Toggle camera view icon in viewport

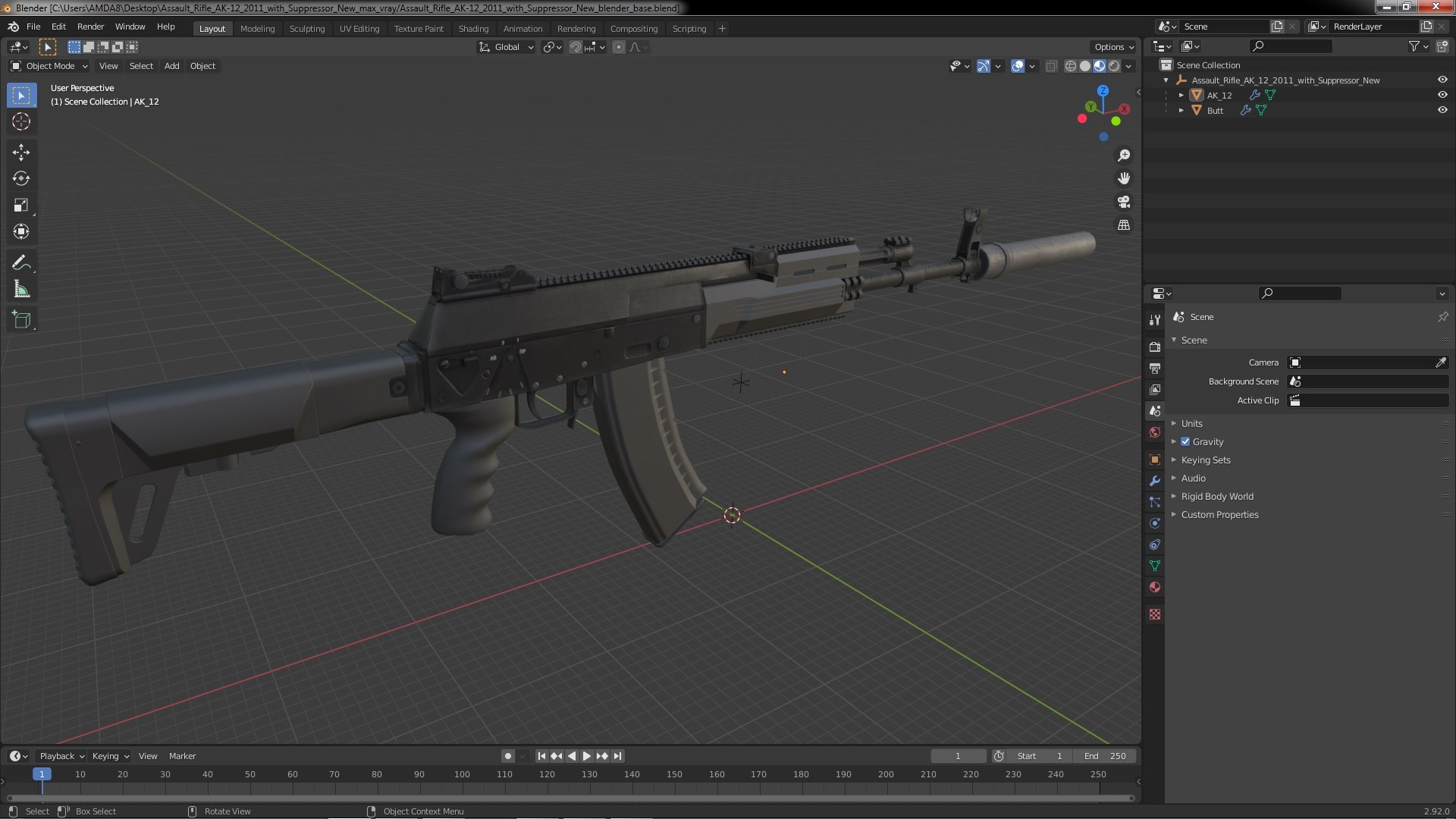1124,202
